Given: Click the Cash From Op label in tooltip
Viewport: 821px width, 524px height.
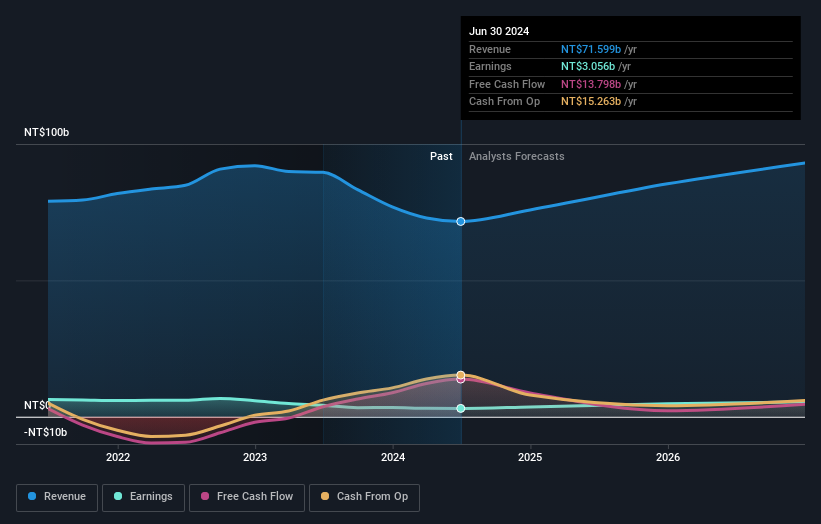Looking at the screenshot, I should click(x=504, y=102).
